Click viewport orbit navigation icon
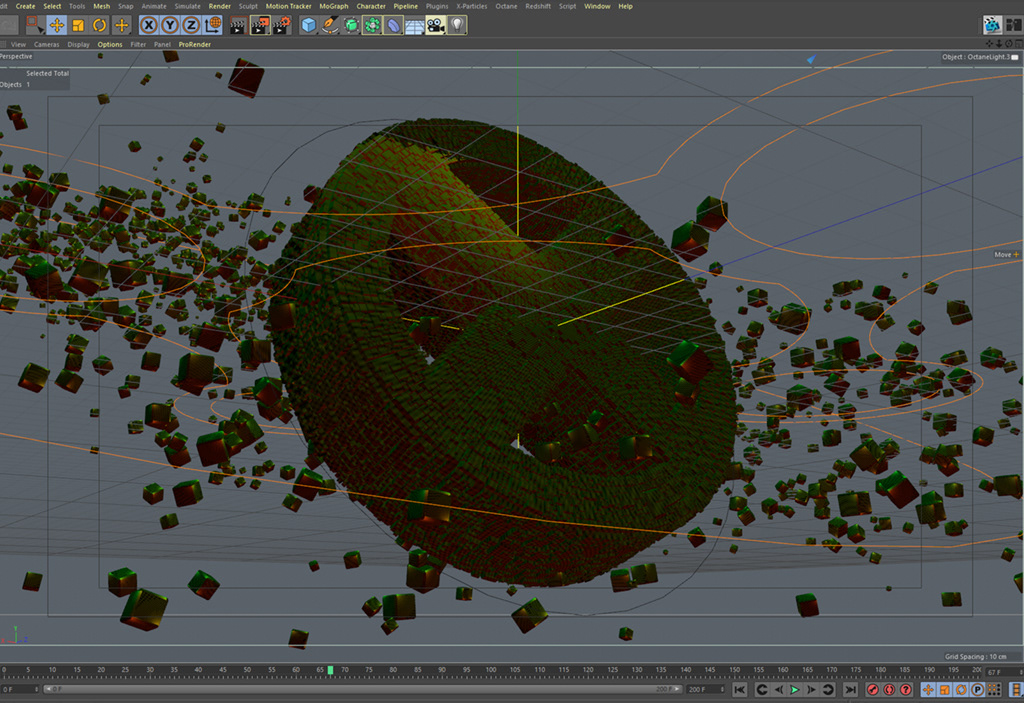1024x703 pixels. tap(1009, 44)
